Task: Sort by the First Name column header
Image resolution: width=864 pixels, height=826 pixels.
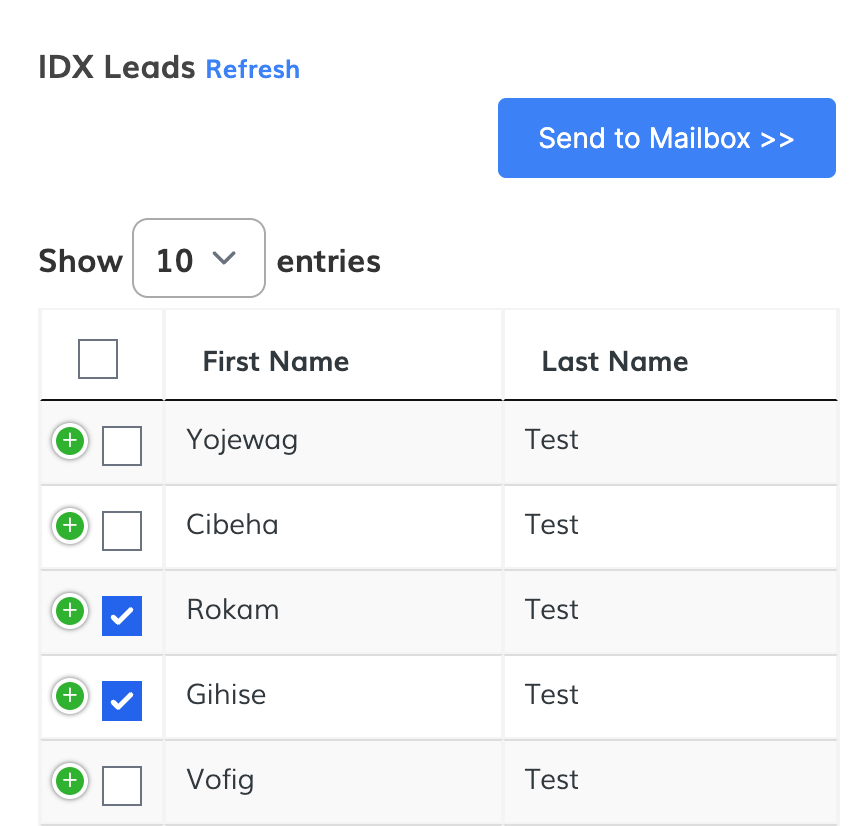Action: [276, 361]
